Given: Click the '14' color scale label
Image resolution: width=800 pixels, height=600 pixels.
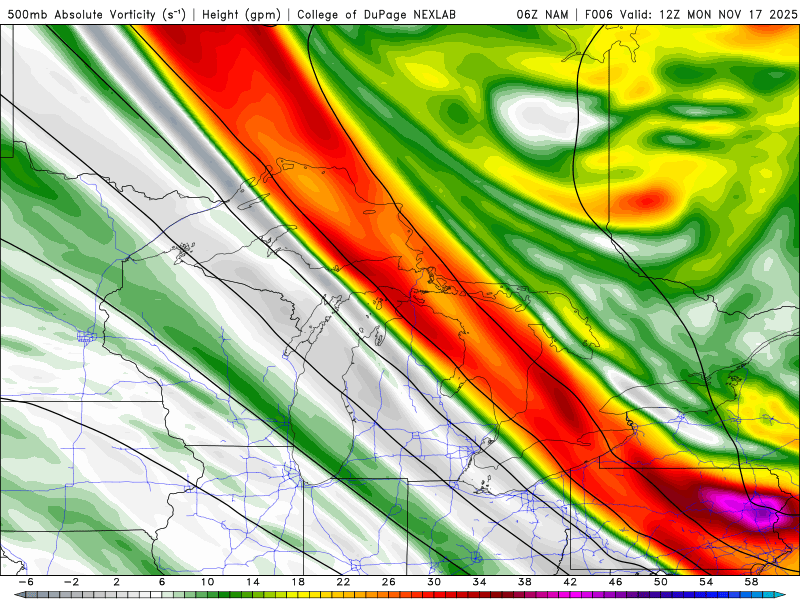Looking at the screenshot, I should [x=253, y=582].
